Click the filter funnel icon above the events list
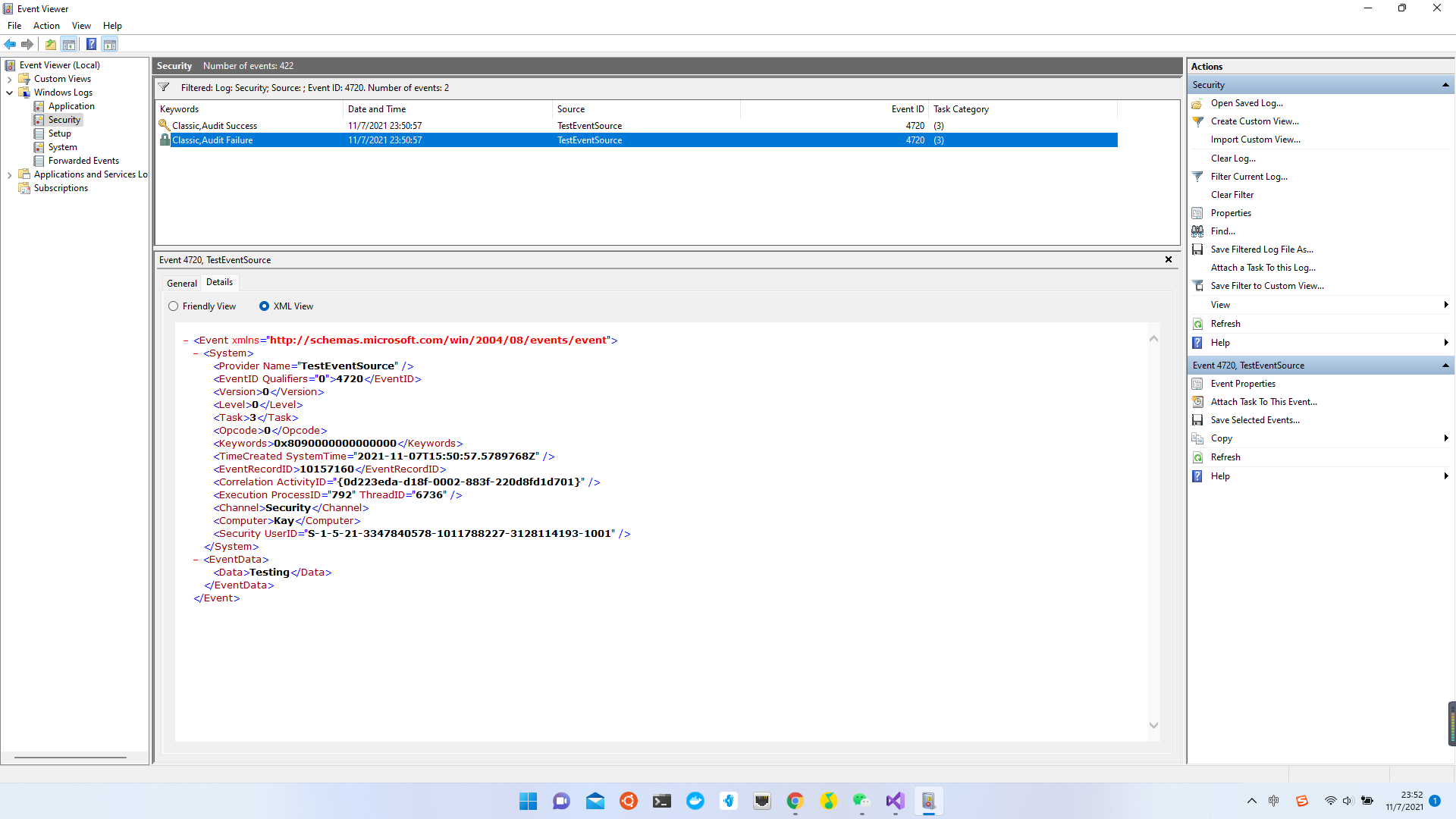 164,87
